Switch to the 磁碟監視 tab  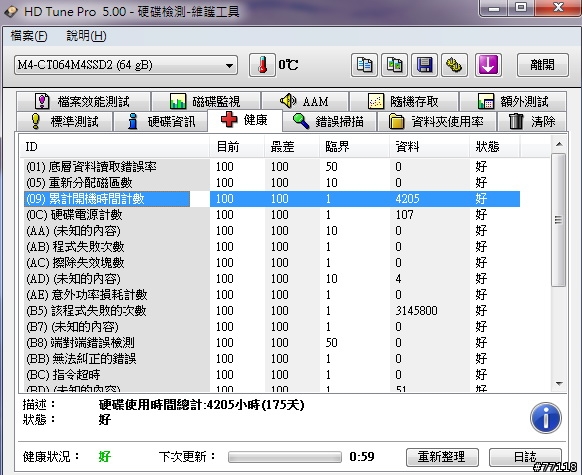[206, 101]
